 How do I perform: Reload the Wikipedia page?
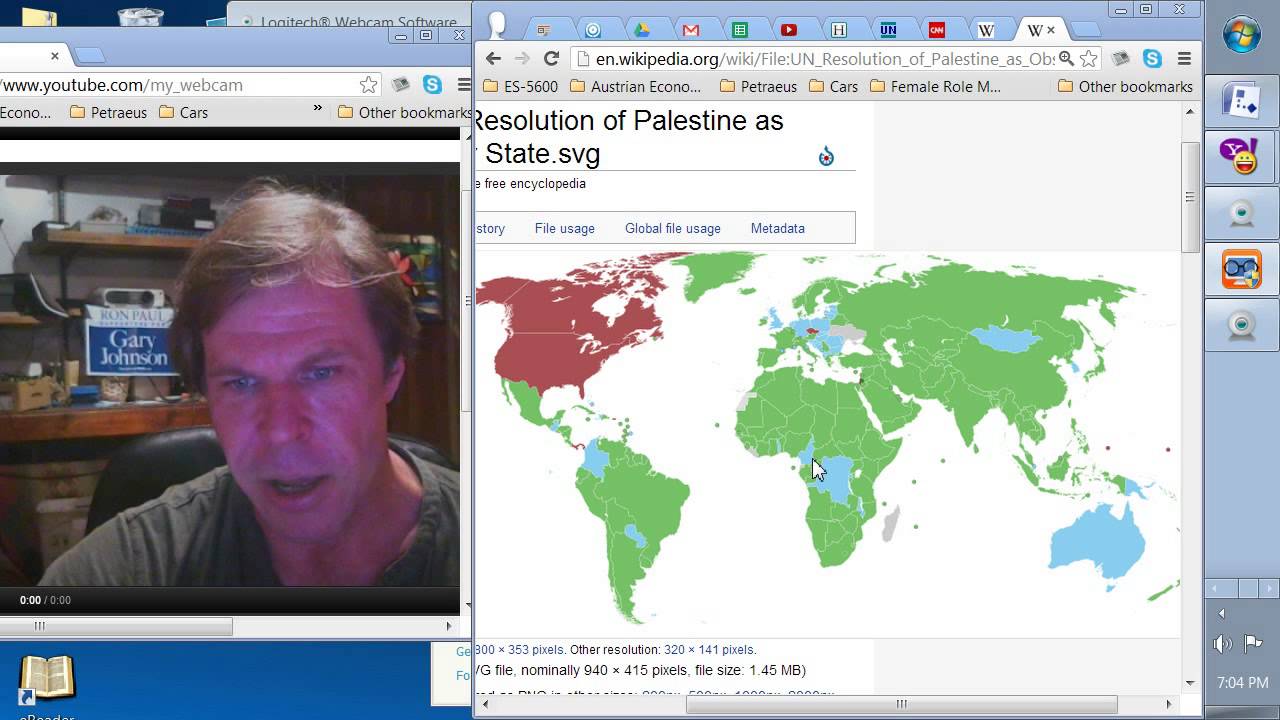click(551, 59)
